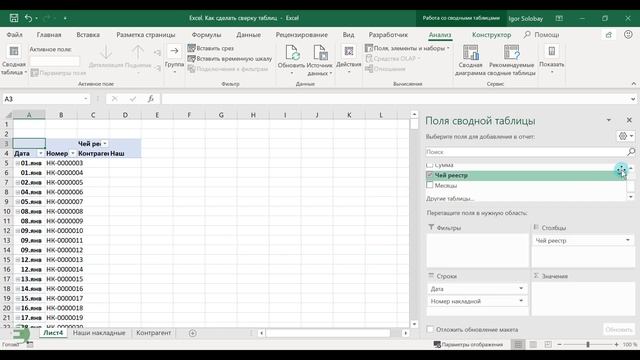This screenshot has width=640, height=360.
Task: Collapse the 04.янв date group
Action: (18, 192)
